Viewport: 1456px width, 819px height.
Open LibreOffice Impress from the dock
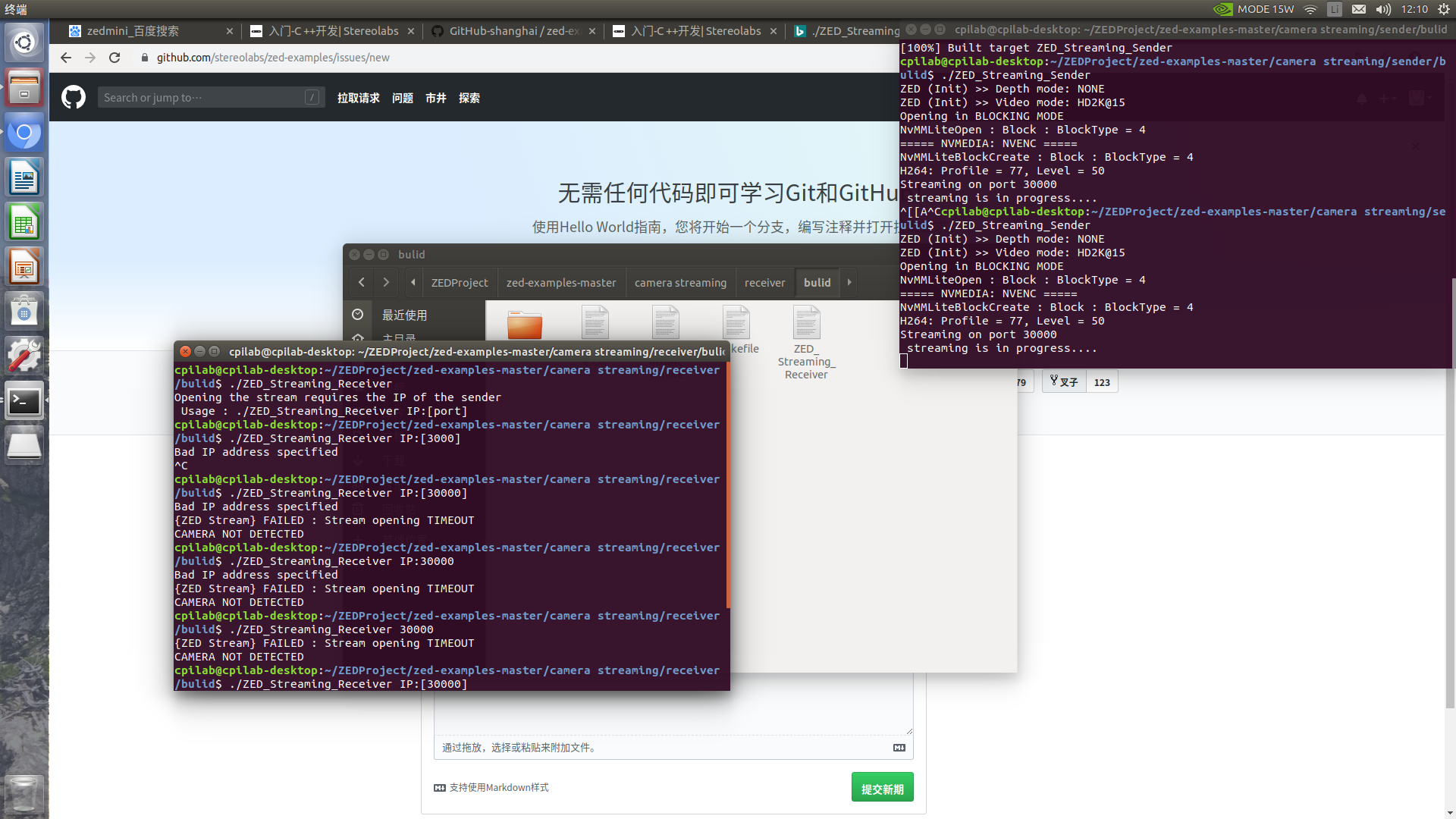(24, 266)
